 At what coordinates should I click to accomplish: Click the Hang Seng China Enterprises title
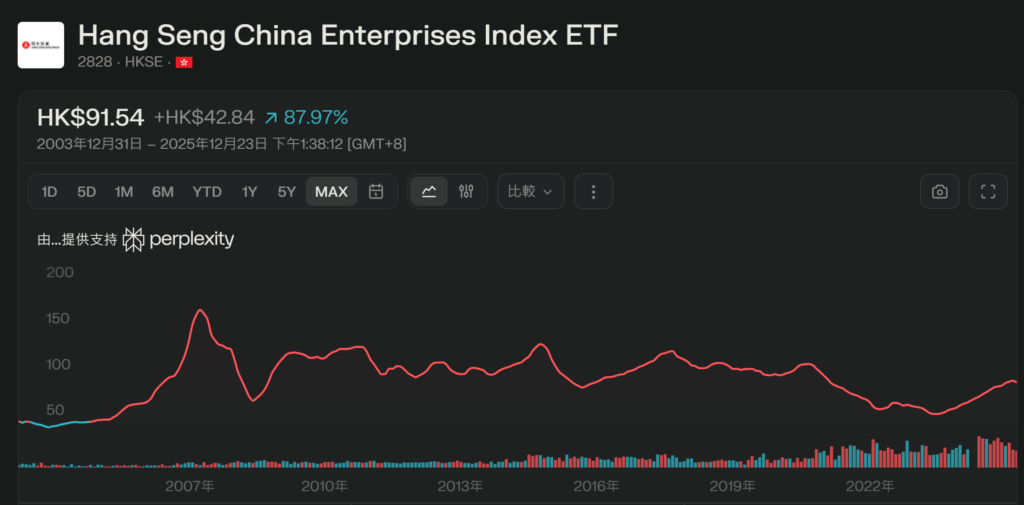[348, 35]
